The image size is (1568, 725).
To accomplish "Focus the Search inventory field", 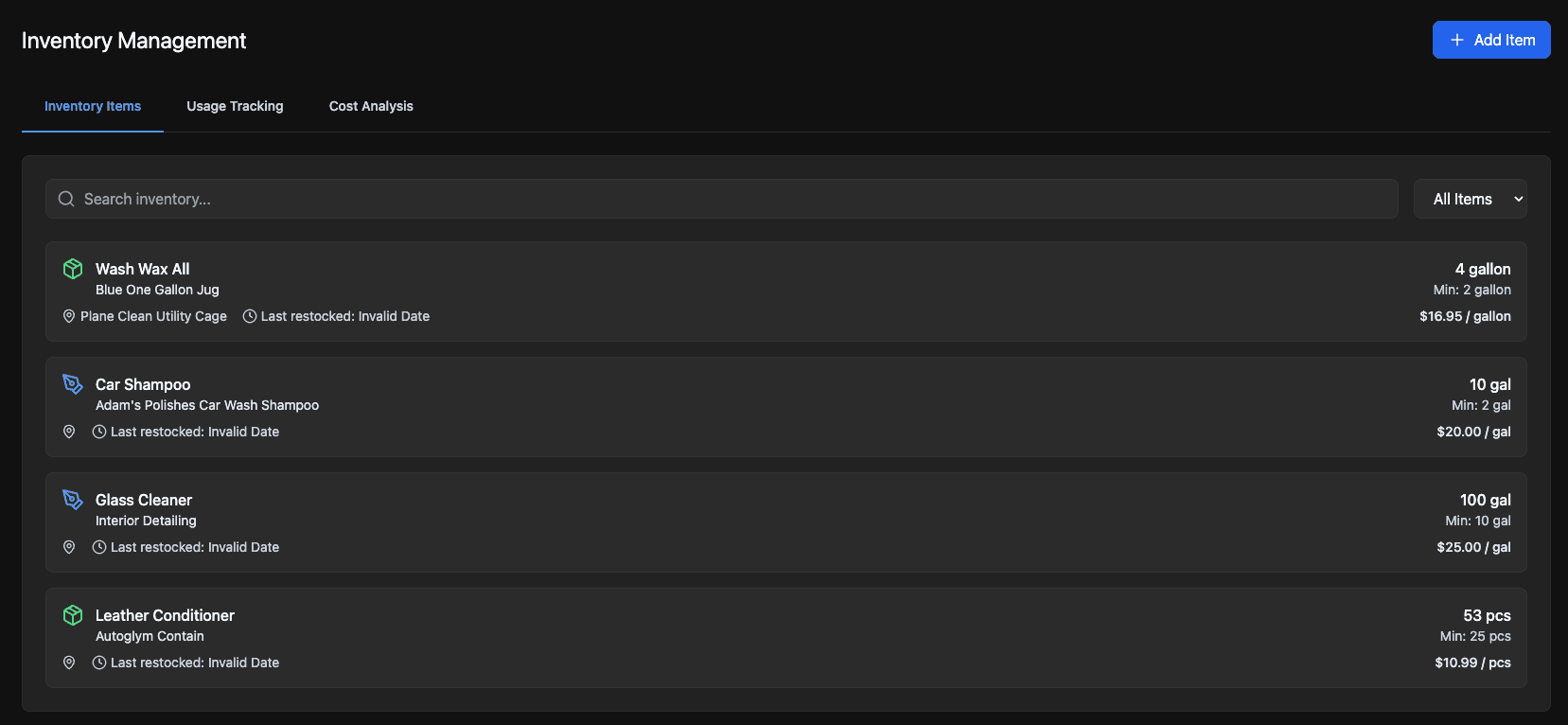I will click(x=722, y=199).
